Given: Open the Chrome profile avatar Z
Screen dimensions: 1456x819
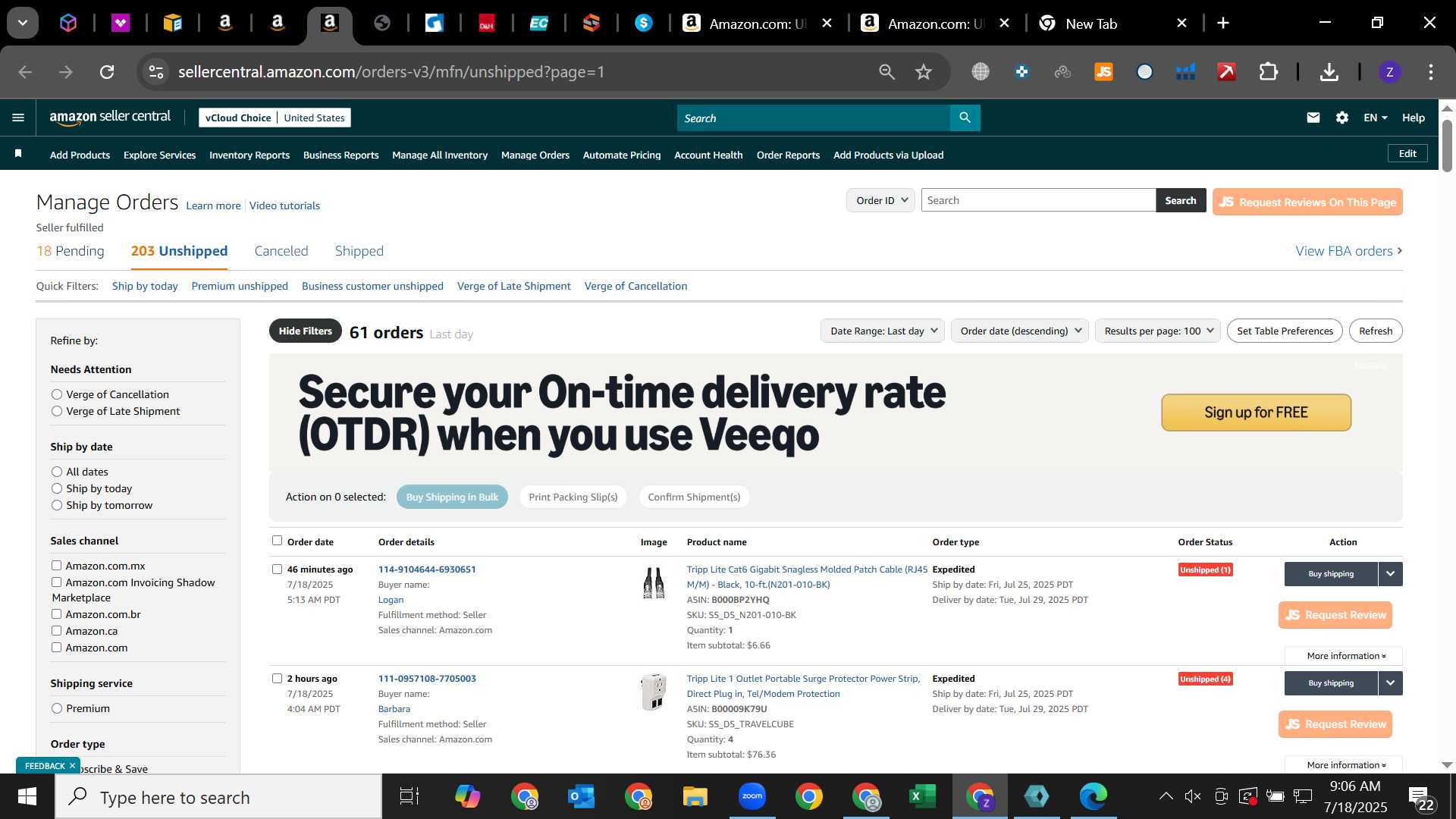Looking at the screenshot, I should point(1389,72).
